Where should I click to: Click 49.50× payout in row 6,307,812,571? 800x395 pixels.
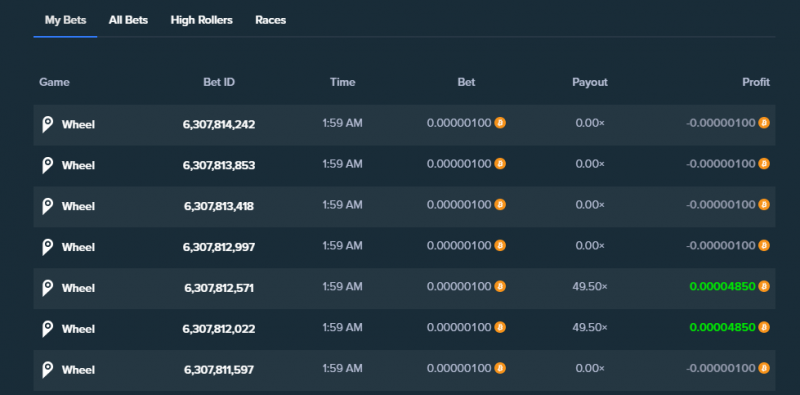tap(590, 286)
